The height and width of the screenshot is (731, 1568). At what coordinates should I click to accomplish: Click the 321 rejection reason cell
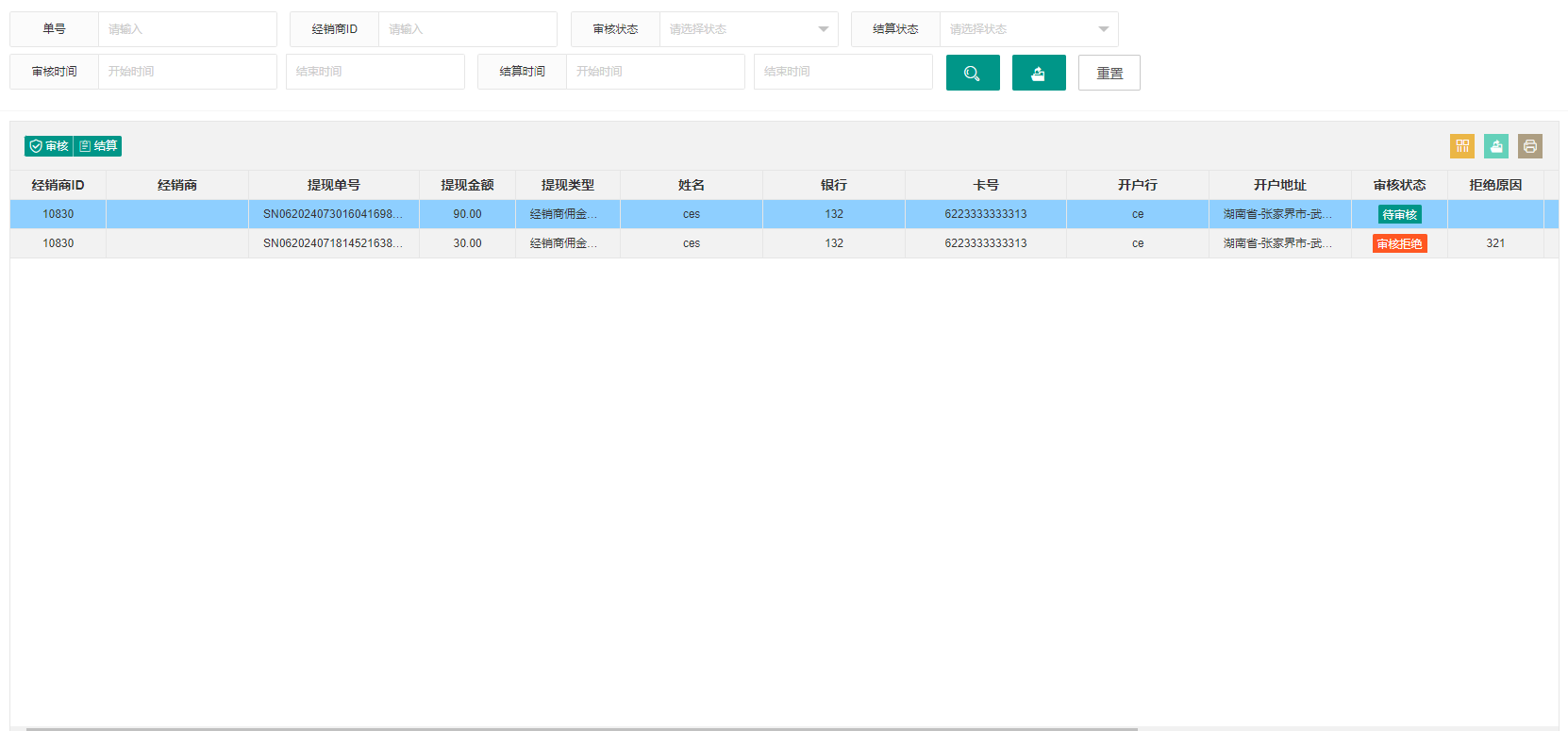[x=1496, y=243]
